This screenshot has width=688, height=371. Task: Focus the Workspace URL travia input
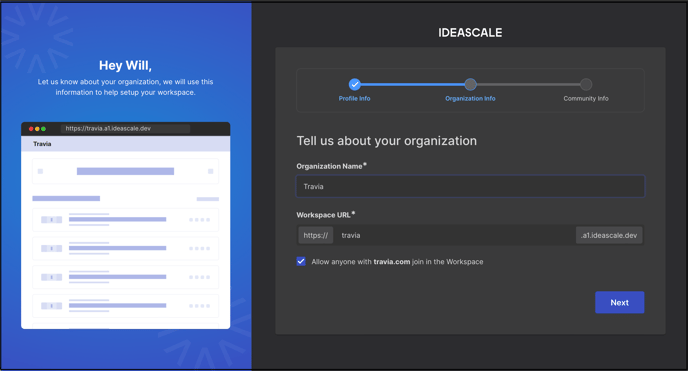coord(454,235)
